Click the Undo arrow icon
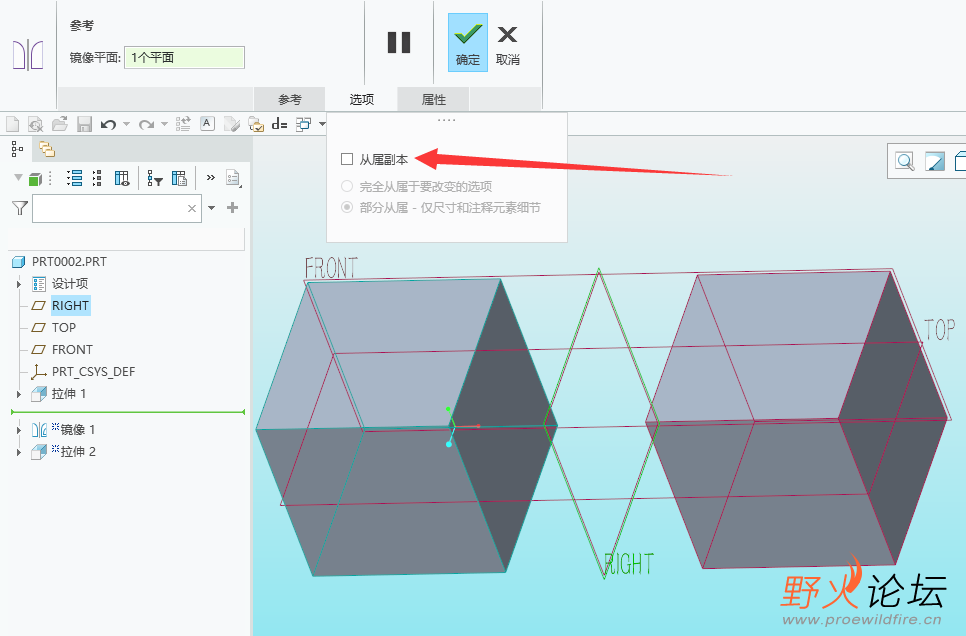Image resolution: width=966 pixels, height=636 pixels. click(x=108, y=124)
